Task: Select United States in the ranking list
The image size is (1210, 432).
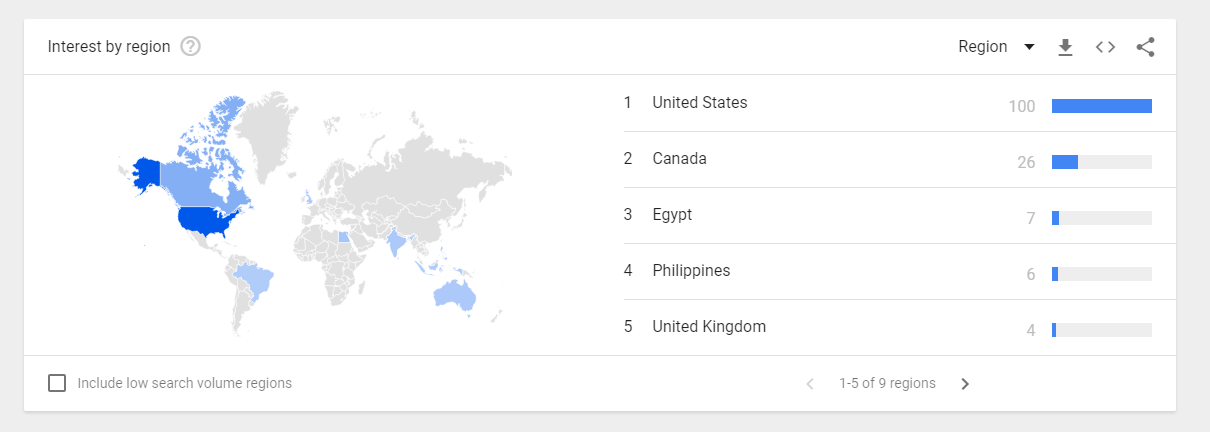Action: 699,103
